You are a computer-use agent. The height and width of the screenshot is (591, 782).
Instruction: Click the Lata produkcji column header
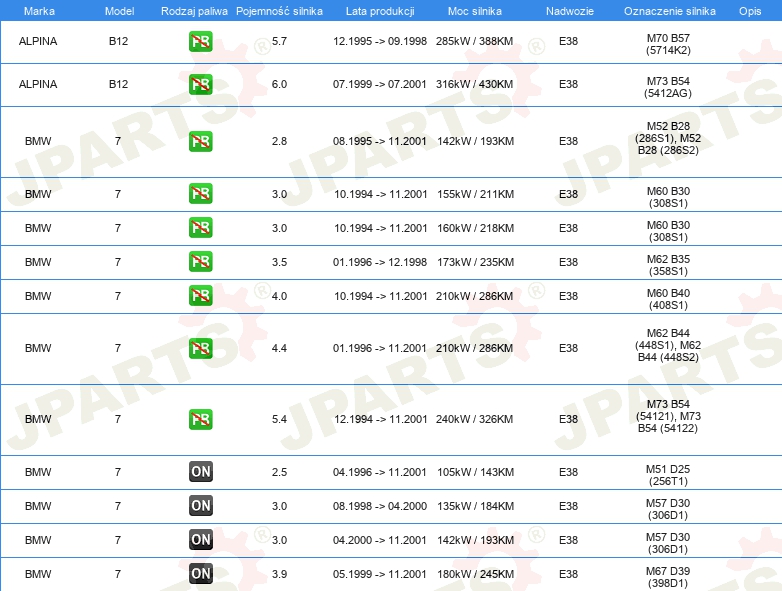pos(380,11)
